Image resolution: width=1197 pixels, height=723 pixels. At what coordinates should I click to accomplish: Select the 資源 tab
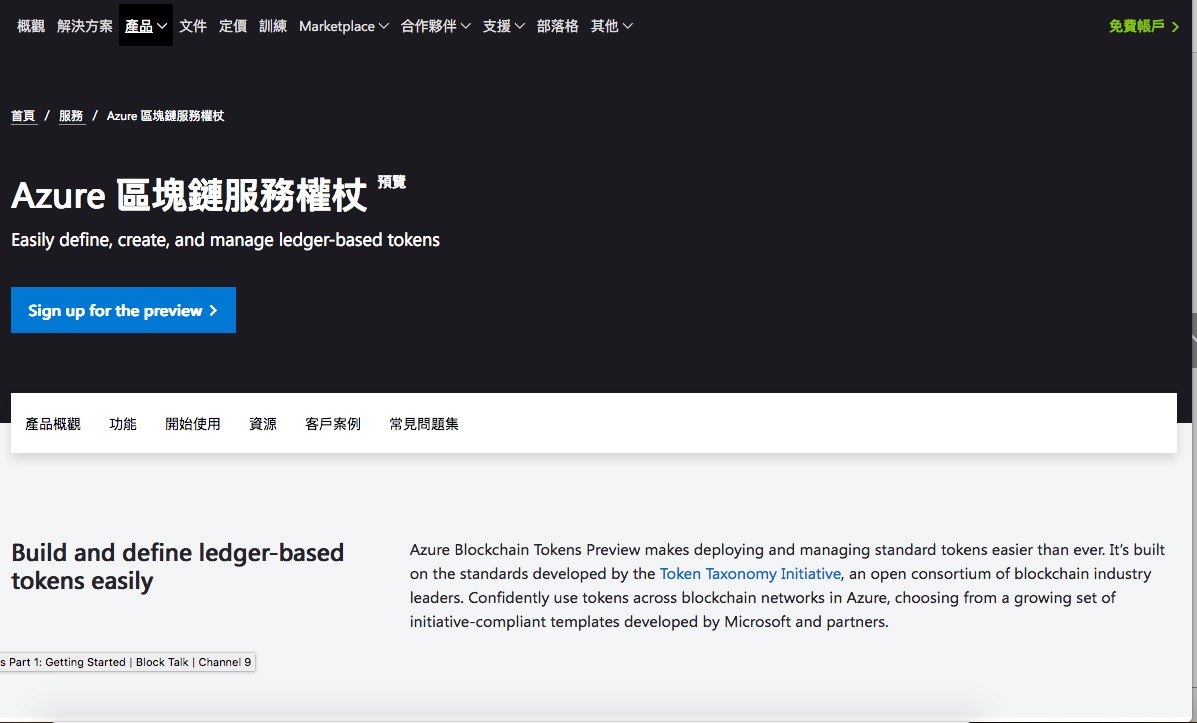pos(263,424)
